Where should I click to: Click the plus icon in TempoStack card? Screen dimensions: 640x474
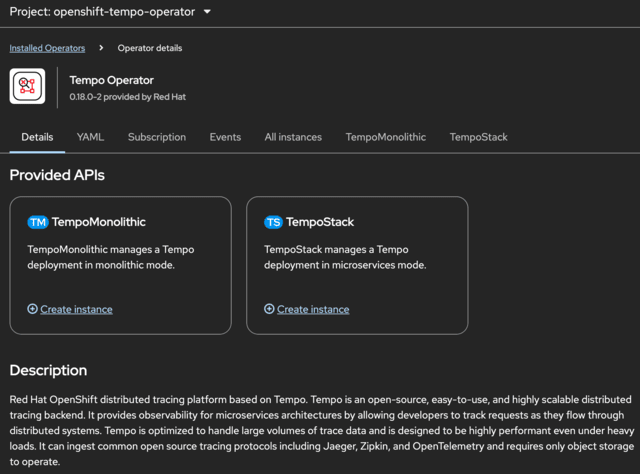pos(269,309)
